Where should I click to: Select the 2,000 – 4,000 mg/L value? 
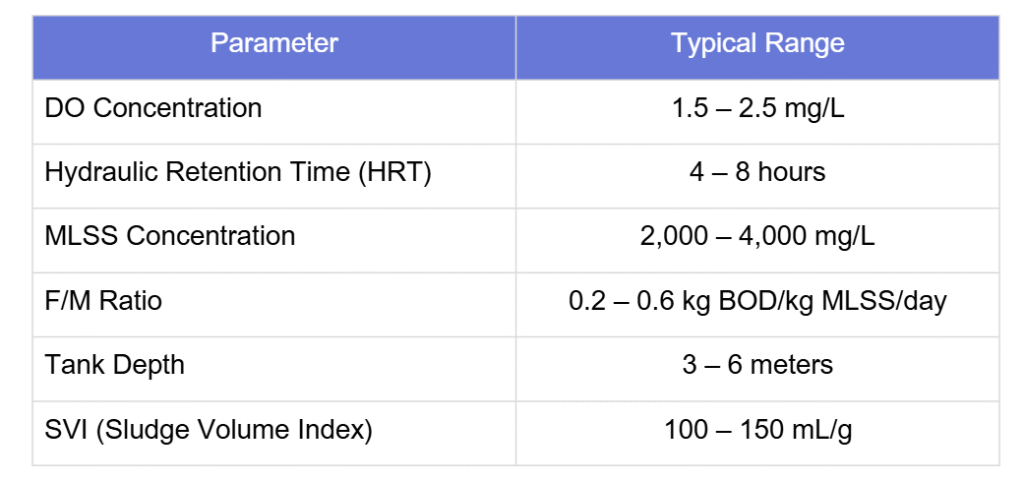(x=758, y=236)
